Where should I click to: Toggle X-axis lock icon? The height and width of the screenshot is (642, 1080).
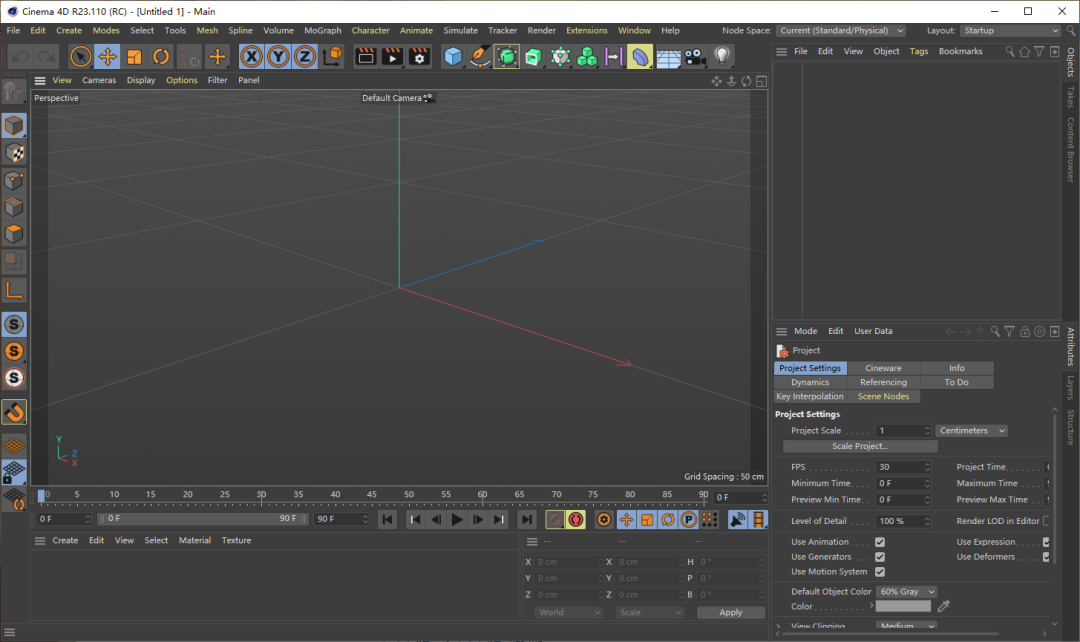252,57
